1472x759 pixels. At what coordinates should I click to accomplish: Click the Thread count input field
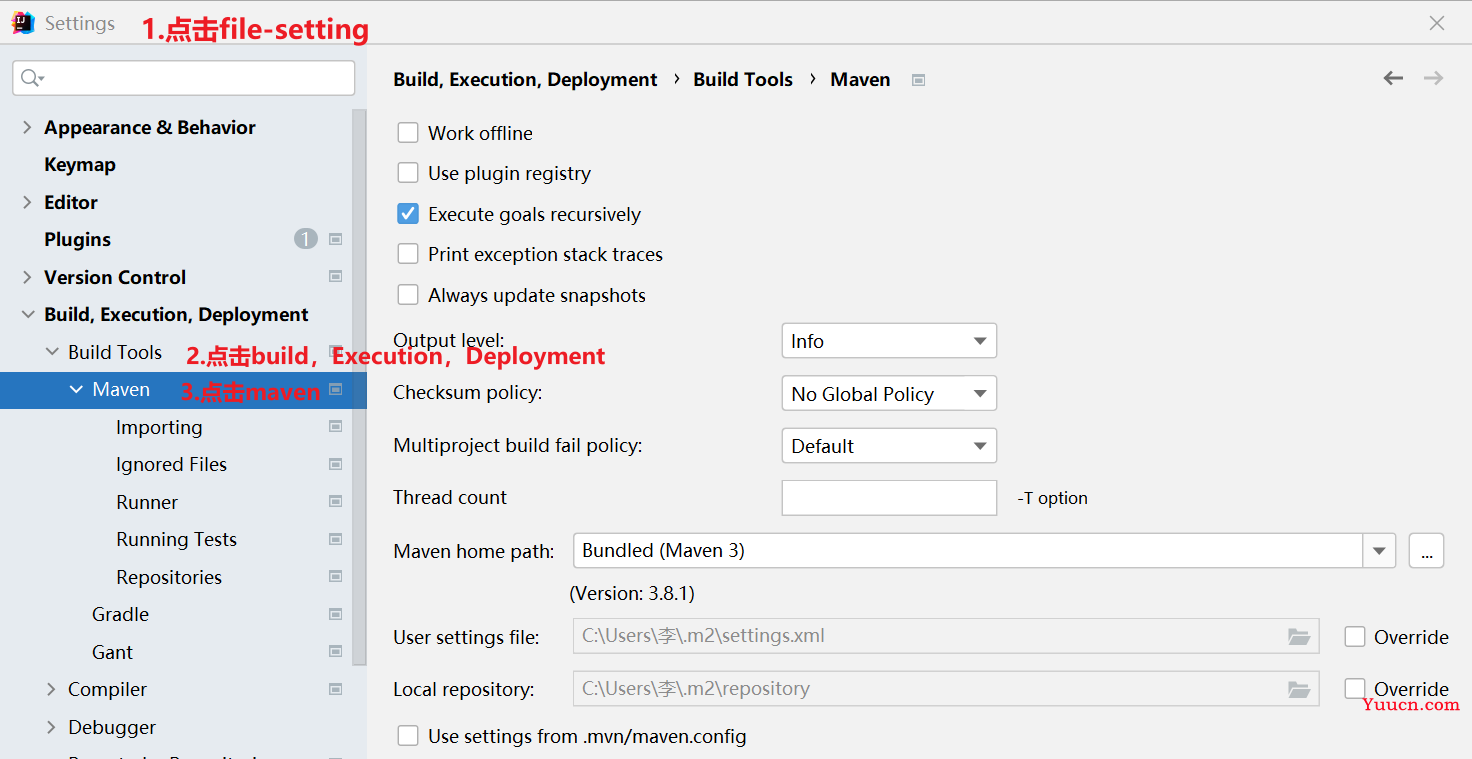tap(889, 498)
